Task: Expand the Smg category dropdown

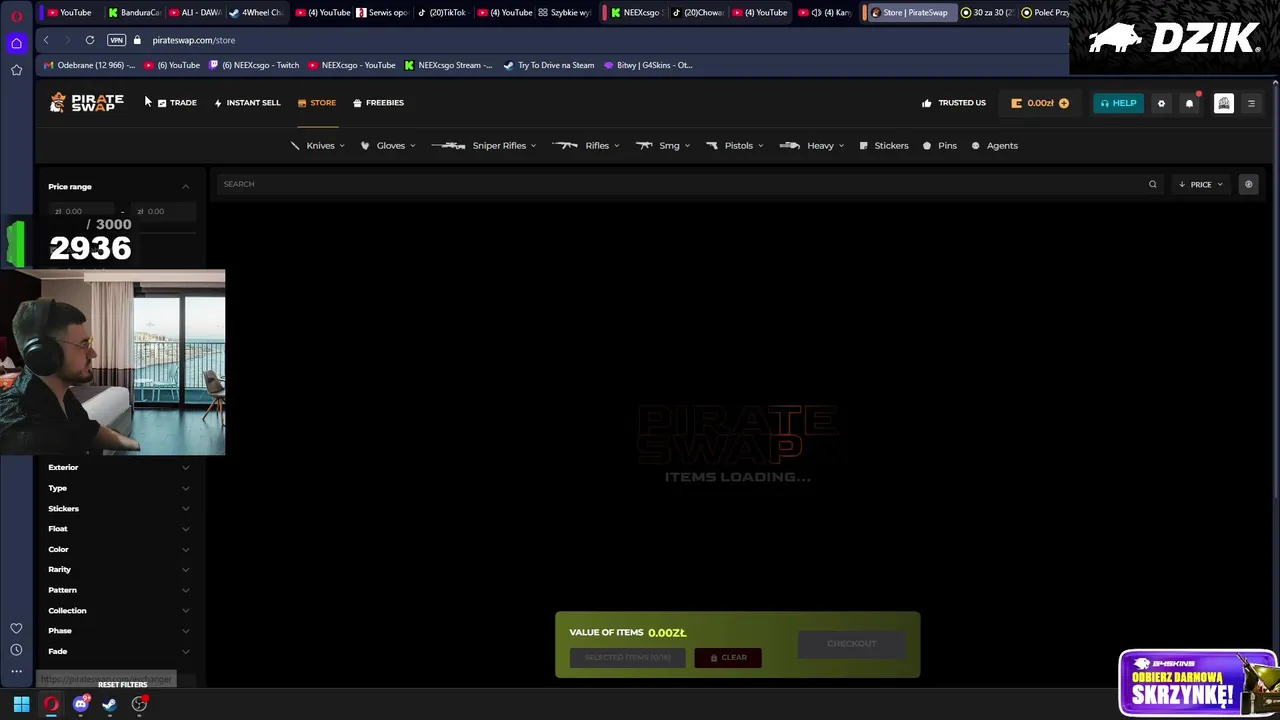Action: [x=662, y=146]
